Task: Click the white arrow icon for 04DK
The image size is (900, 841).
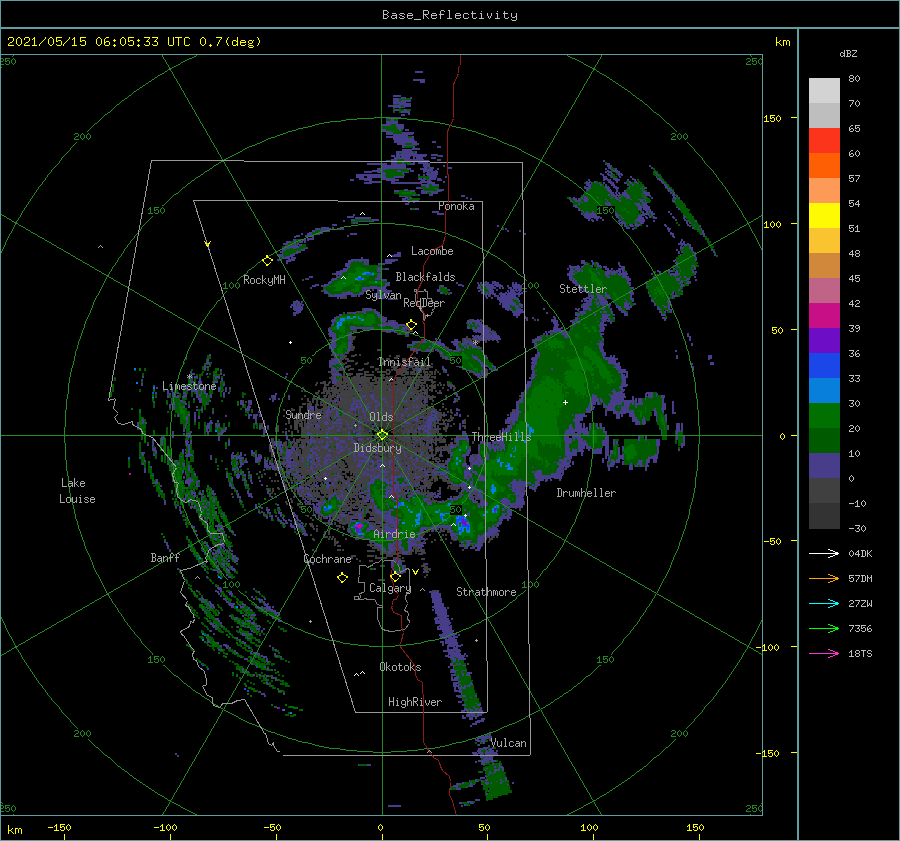Action: (x=824, y=554)
